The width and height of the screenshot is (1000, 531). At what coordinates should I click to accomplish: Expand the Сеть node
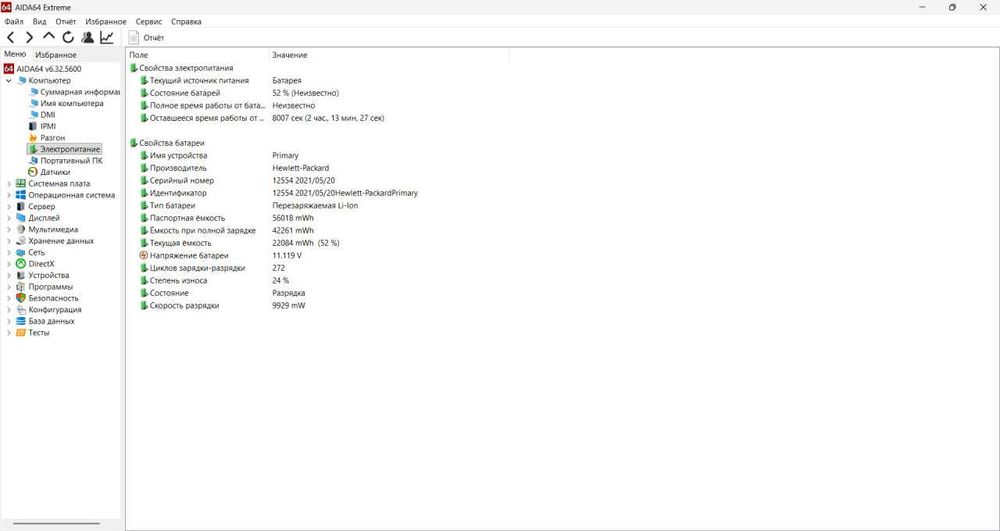8,252
